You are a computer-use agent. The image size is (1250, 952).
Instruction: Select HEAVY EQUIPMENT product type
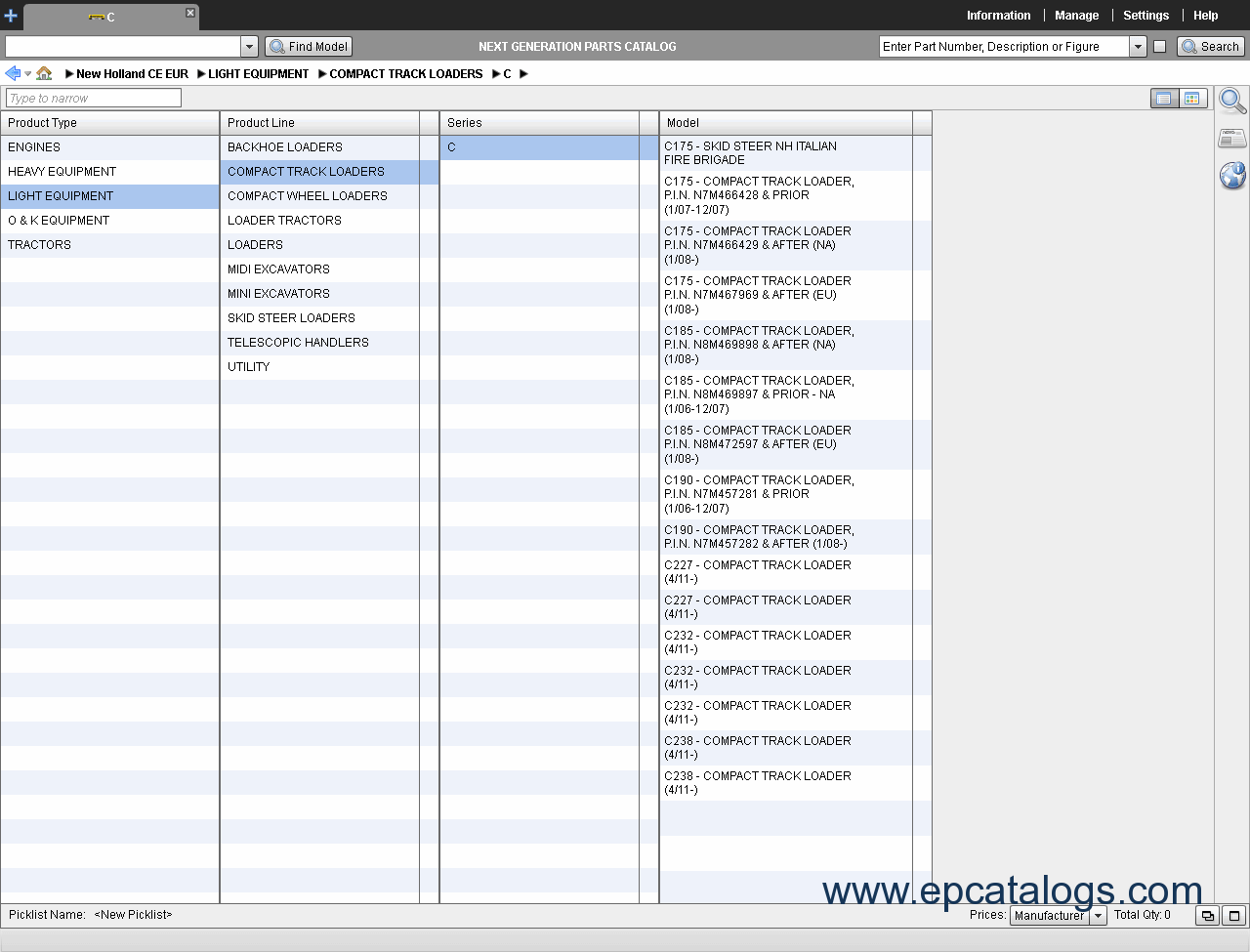110,172
